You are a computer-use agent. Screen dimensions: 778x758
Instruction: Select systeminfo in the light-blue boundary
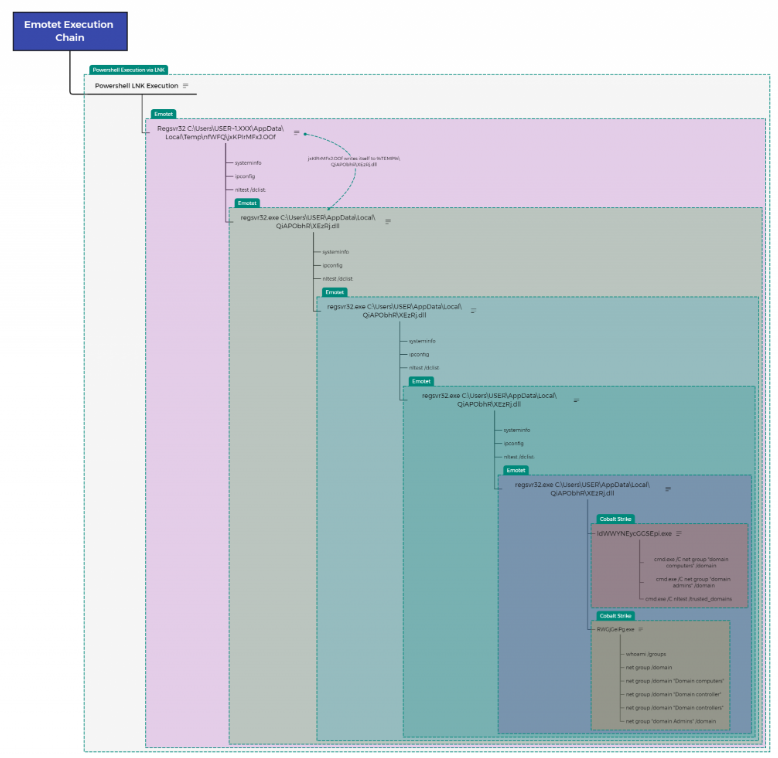[x=422, y=341]
